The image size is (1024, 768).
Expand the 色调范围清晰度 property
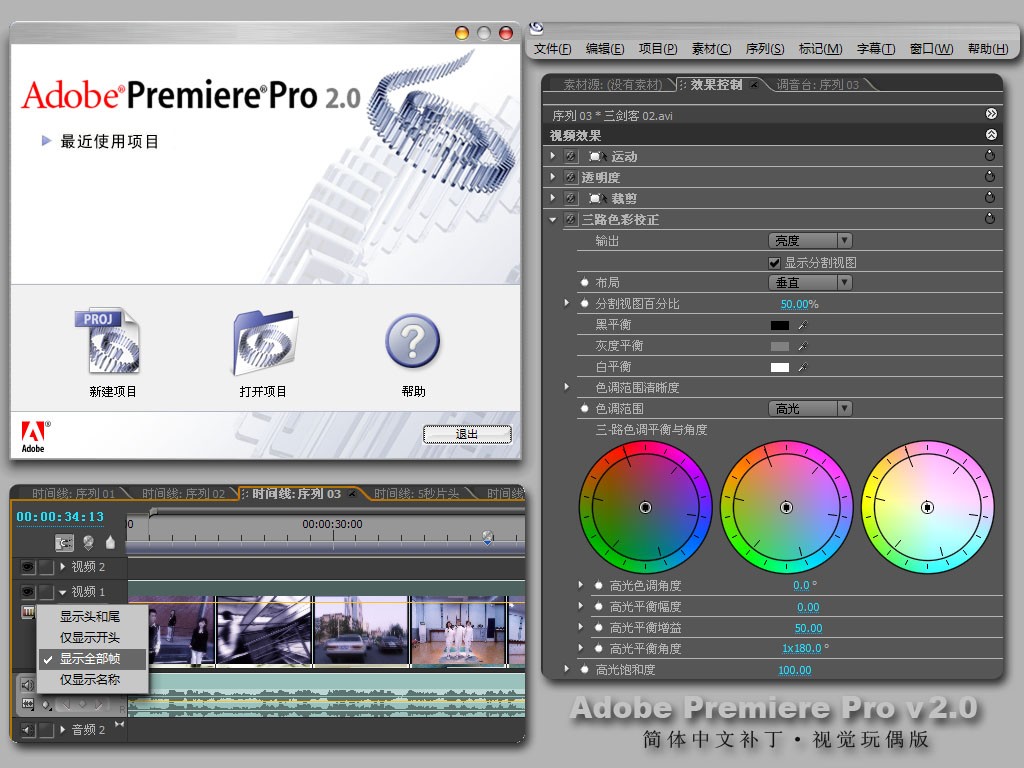pos(566,387)
